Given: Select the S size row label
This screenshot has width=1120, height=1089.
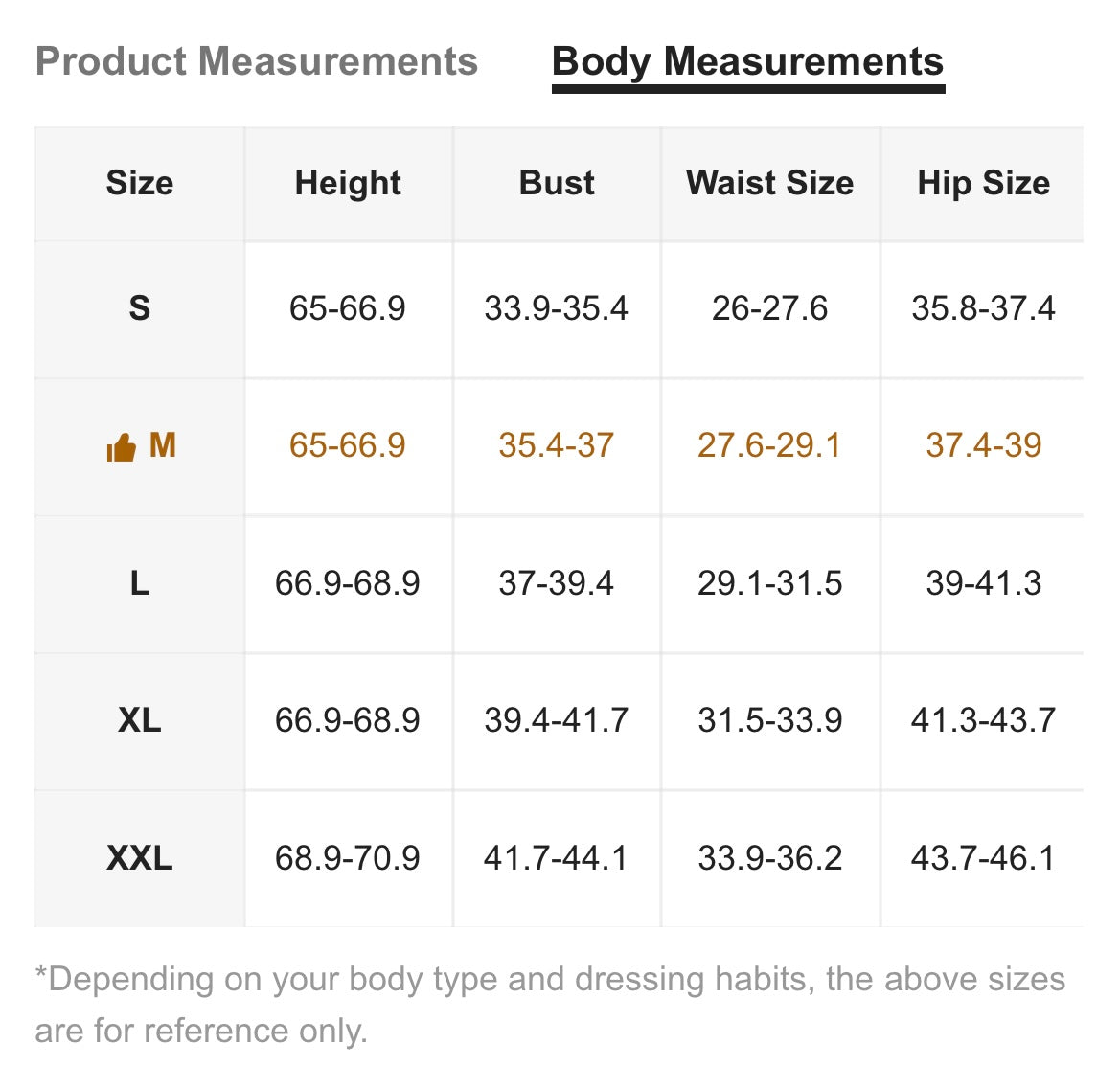Looking at the screenshot, I should coord(139,309).
